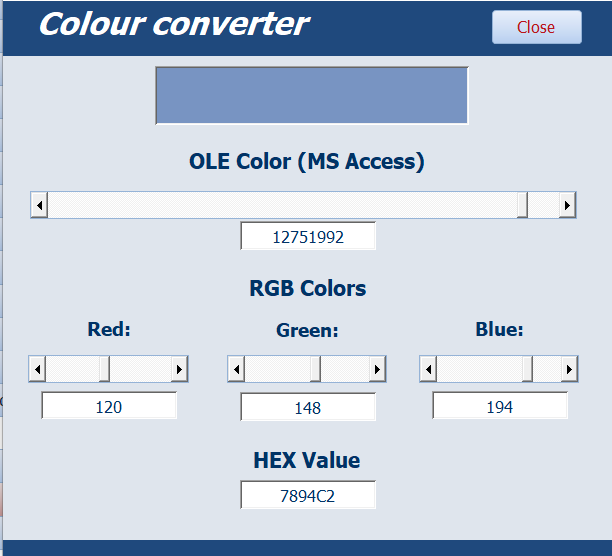Click the colour preview swatch
Viewport: 612px width, 556px height.
(312, 95)
